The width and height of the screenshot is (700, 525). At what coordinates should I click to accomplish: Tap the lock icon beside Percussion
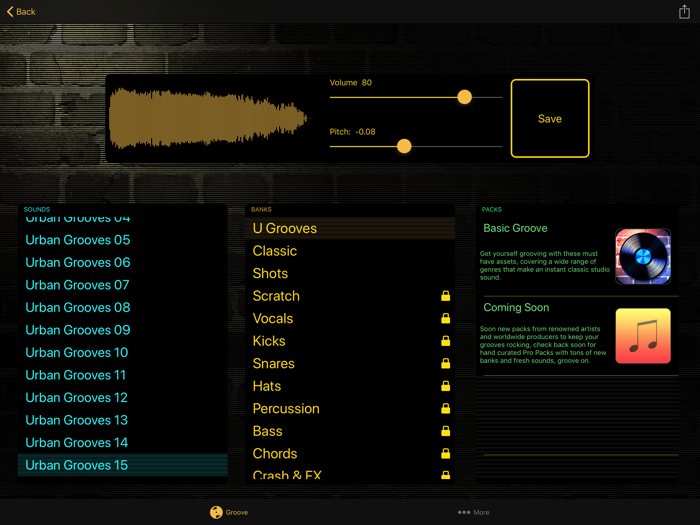point(446,408)
